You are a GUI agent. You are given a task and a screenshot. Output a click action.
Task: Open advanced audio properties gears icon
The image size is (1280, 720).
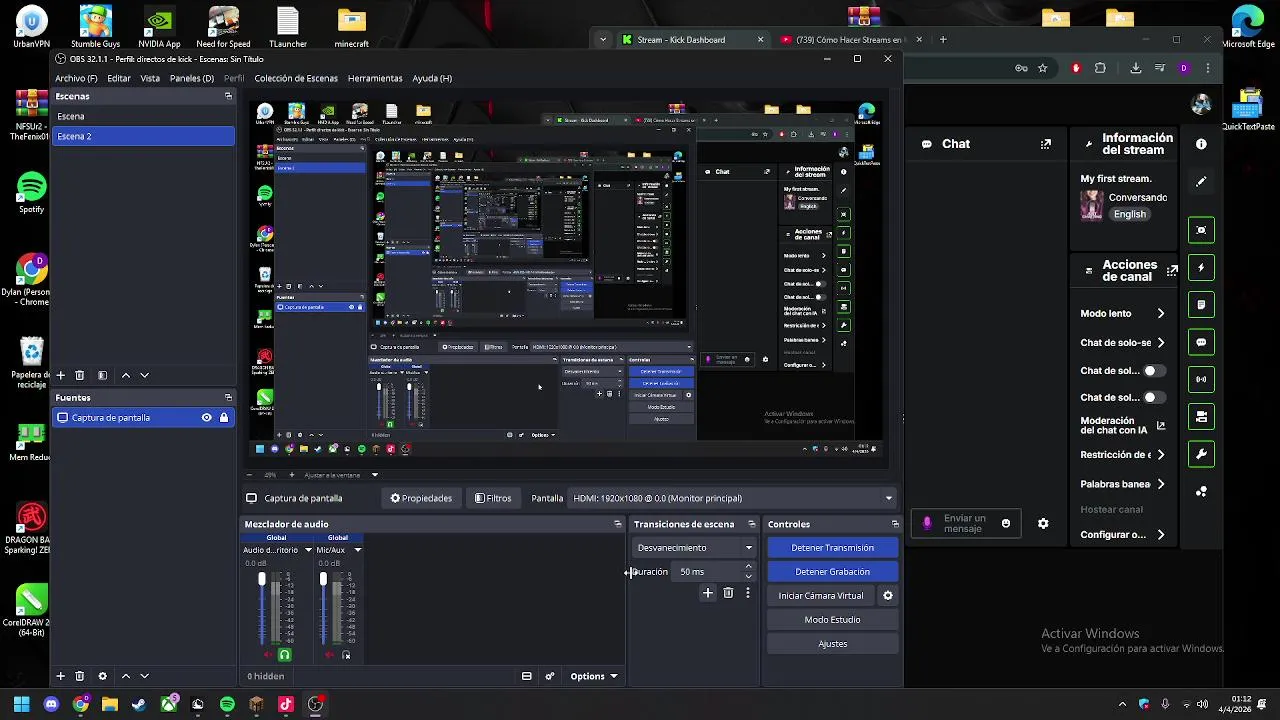pos(549,676)
